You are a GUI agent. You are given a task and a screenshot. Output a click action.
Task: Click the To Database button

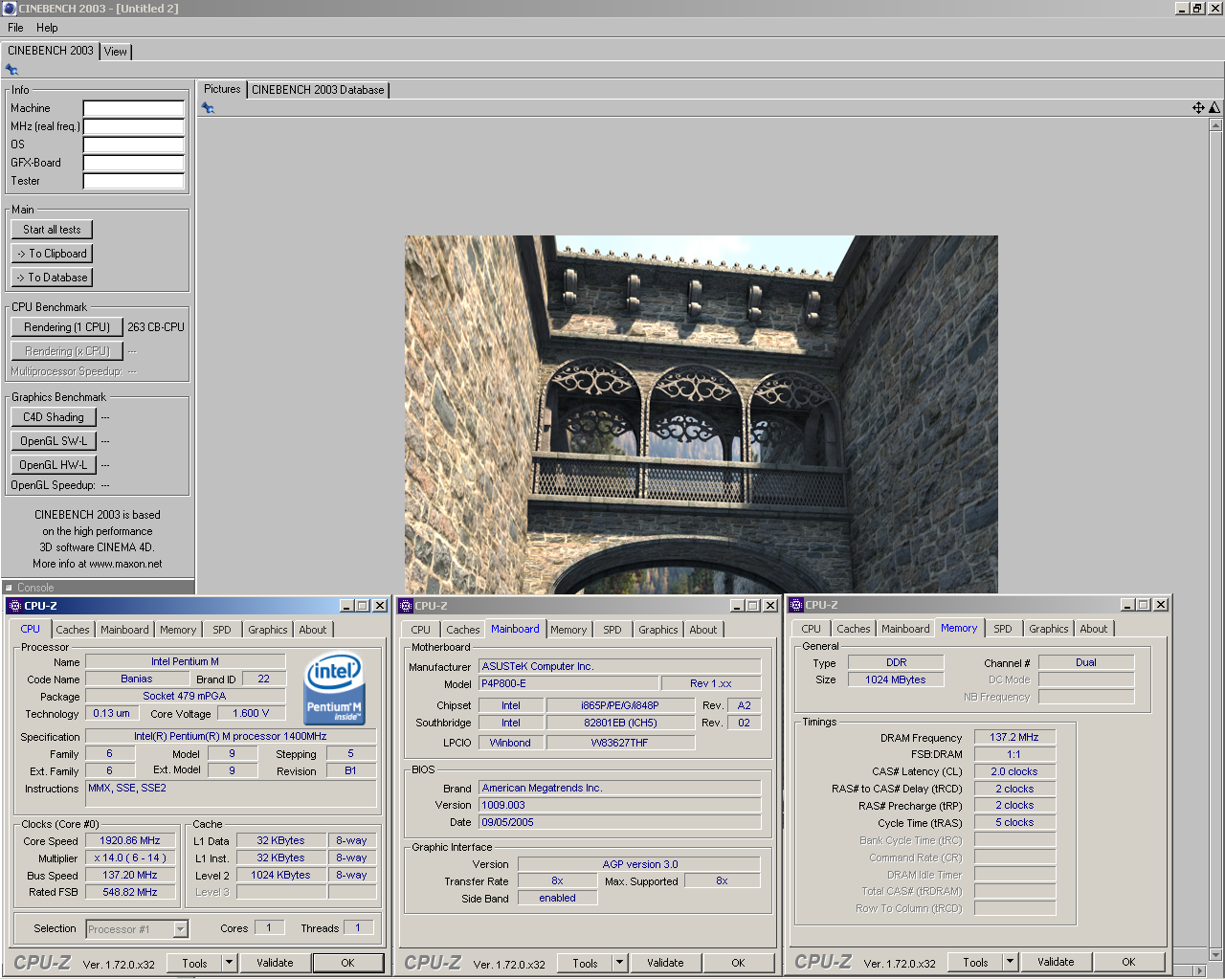click(x=52, y=278)
